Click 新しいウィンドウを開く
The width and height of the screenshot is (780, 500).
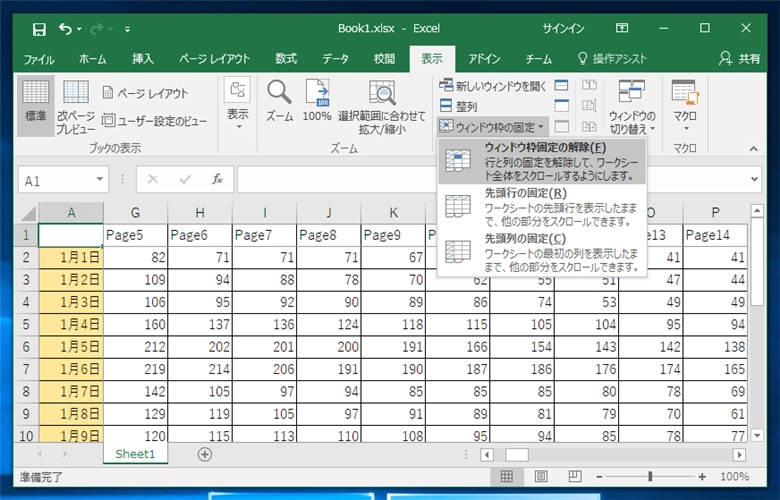(493, 86)
